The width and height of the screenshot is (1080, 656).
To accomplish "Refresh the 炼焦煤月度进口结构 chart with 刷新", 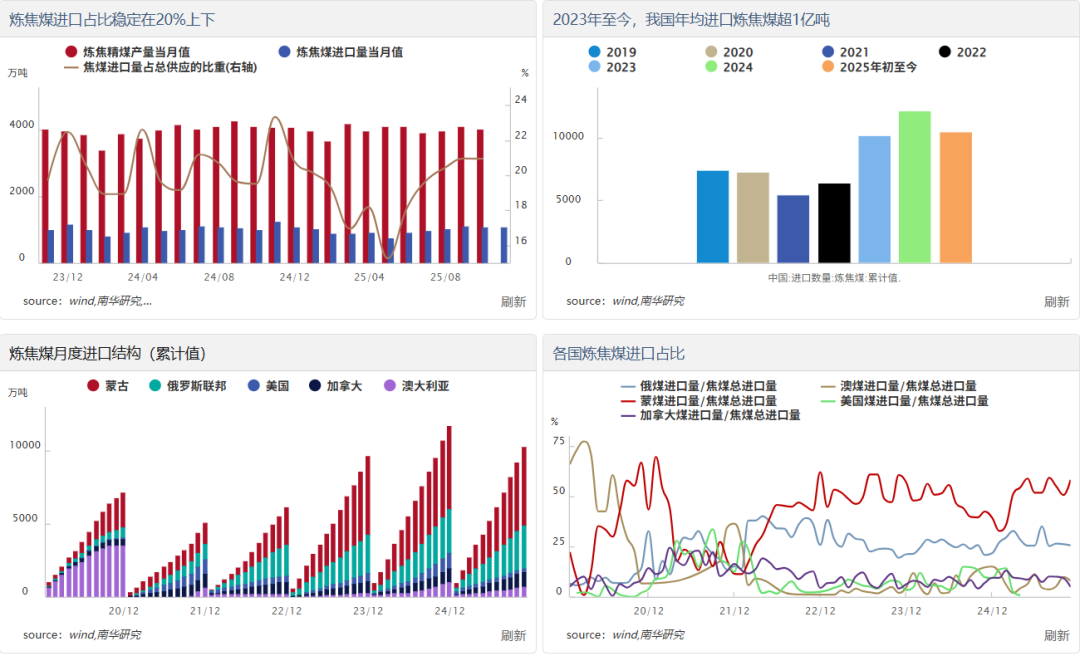I will 513,635.
